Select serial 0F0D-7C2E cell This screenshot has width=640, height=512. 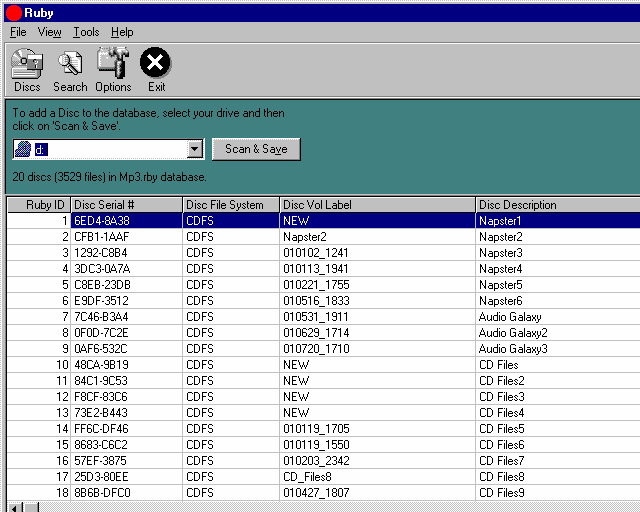click(x=127, y=333)
